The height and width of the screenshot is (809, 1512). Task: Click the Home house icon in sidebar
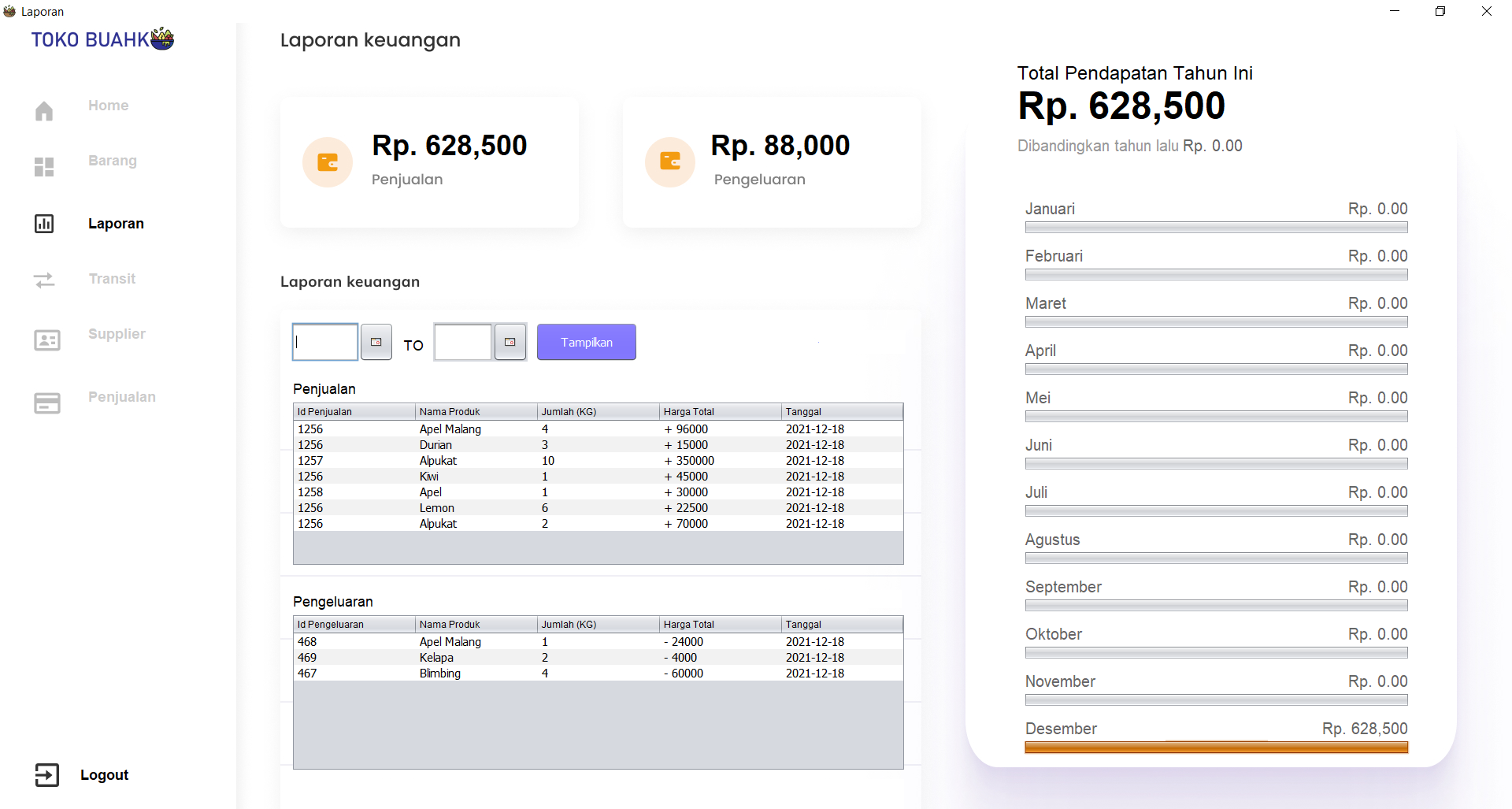pos(44,111)
